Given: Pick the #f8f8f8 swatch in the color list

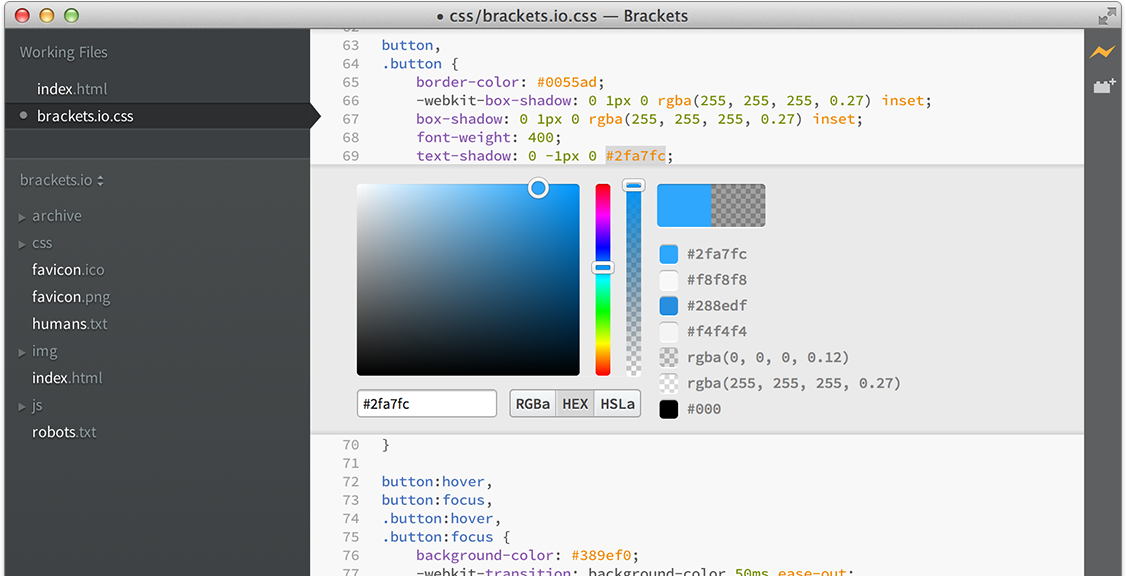Looking at the screenshot, I should click(x=669, y=280).
